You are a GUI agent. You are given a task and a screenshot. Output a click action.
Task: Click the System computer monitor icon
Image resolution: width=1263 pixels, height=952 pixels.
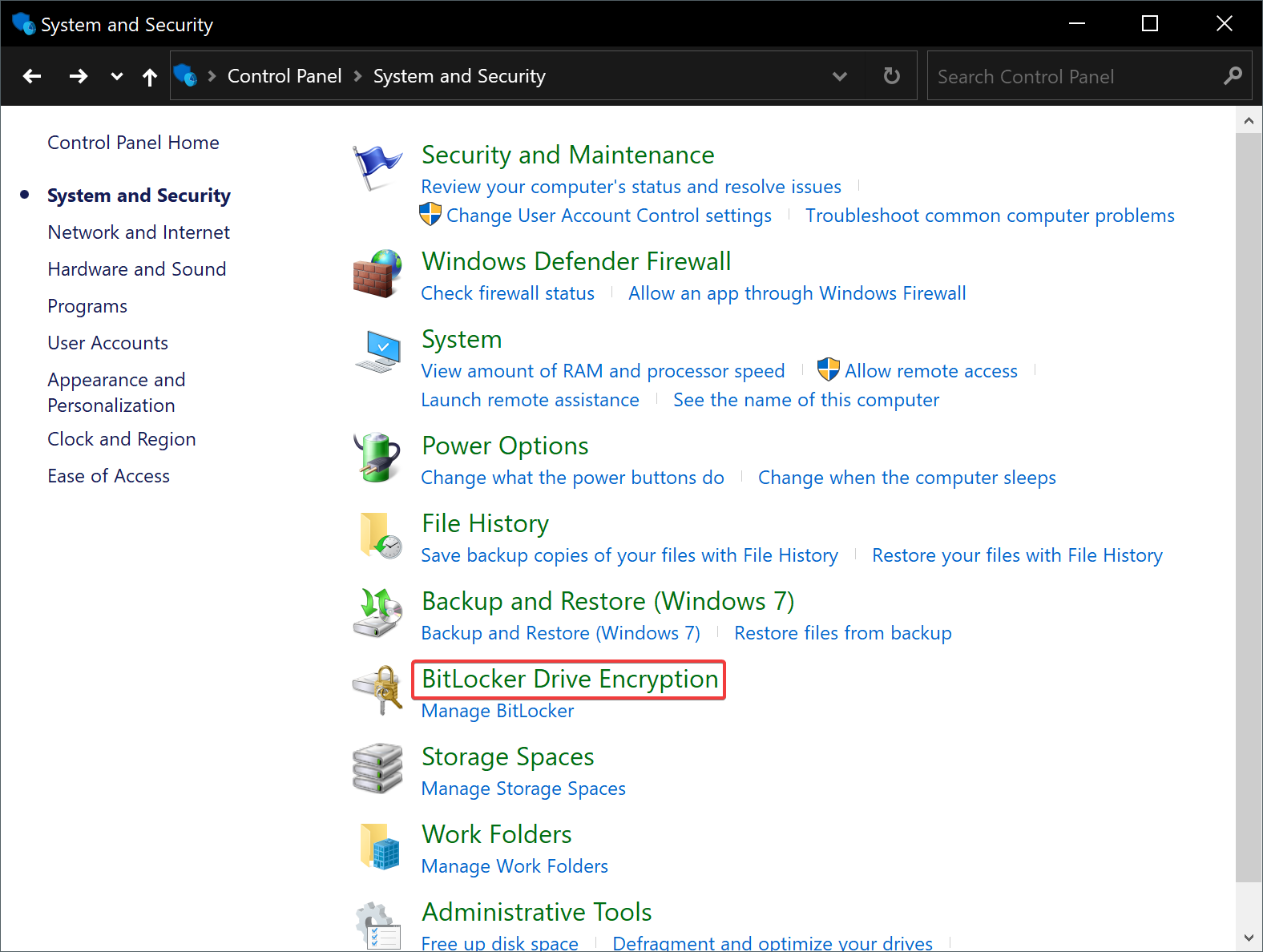pyautogui.click(x=377, y=351)
